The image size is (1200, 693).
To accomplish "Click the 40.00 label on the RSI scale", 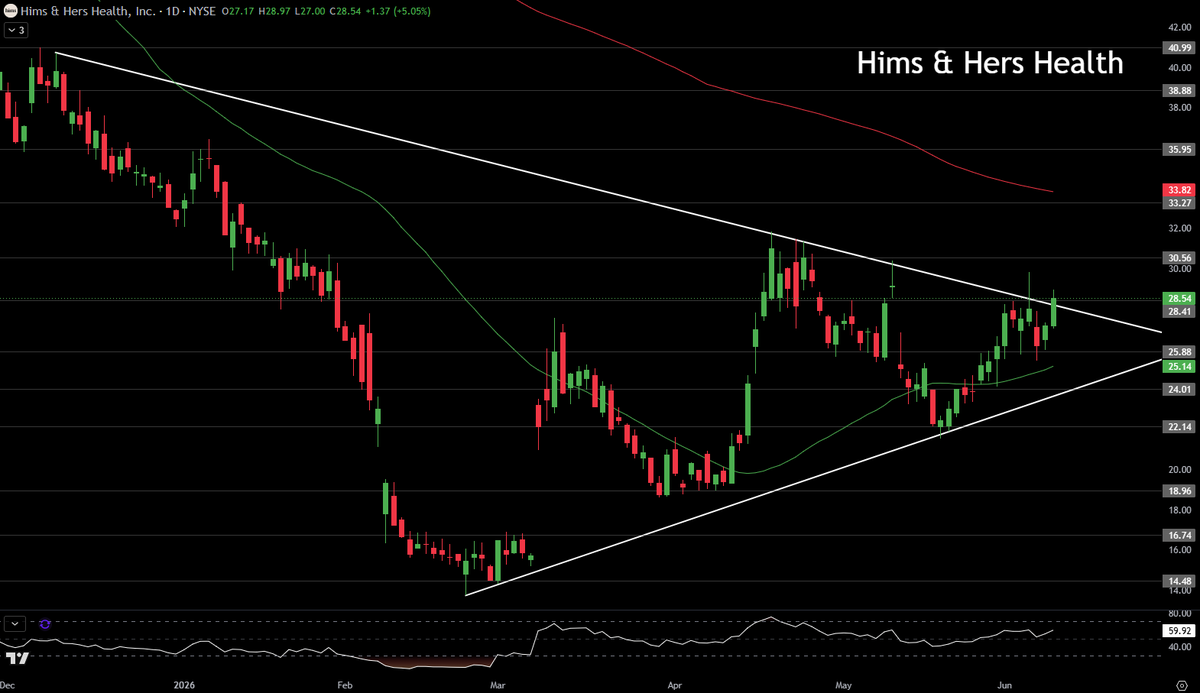I will (1178, 647).
